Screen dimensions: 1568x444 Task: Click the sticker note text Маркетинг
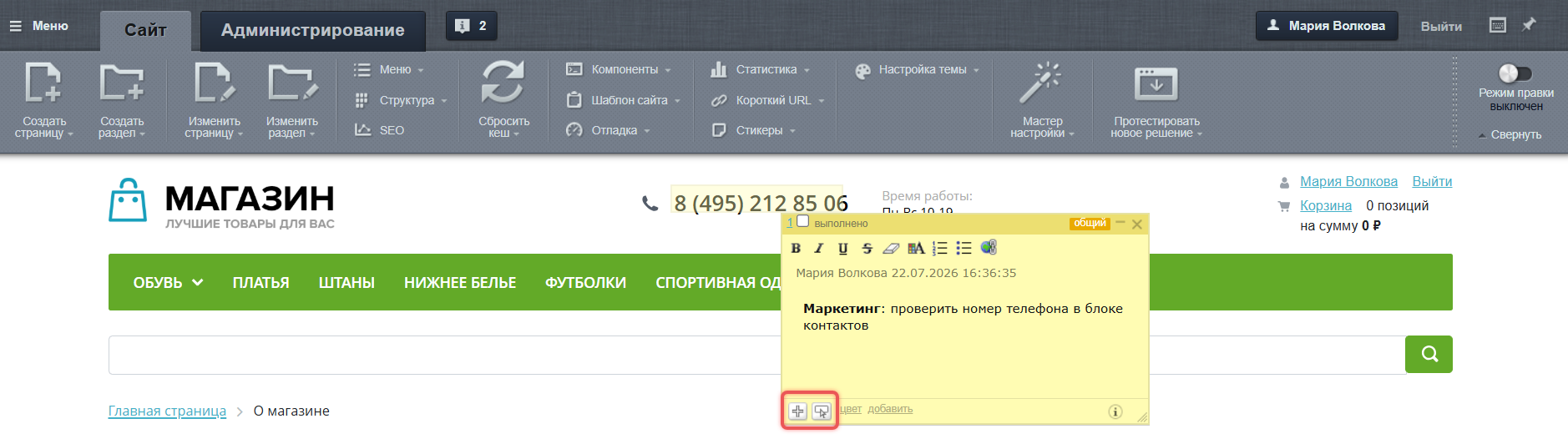pos(842,309)
